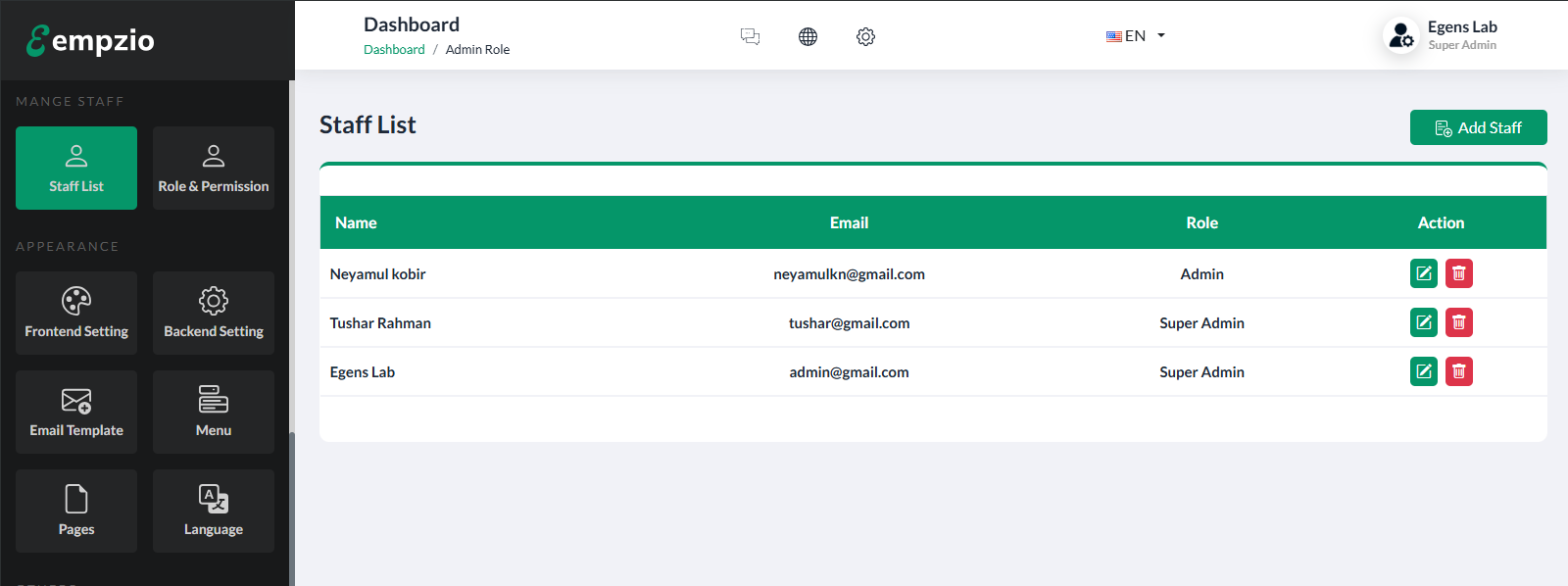Open Frontend Setting section

click(x=76, y=313)
